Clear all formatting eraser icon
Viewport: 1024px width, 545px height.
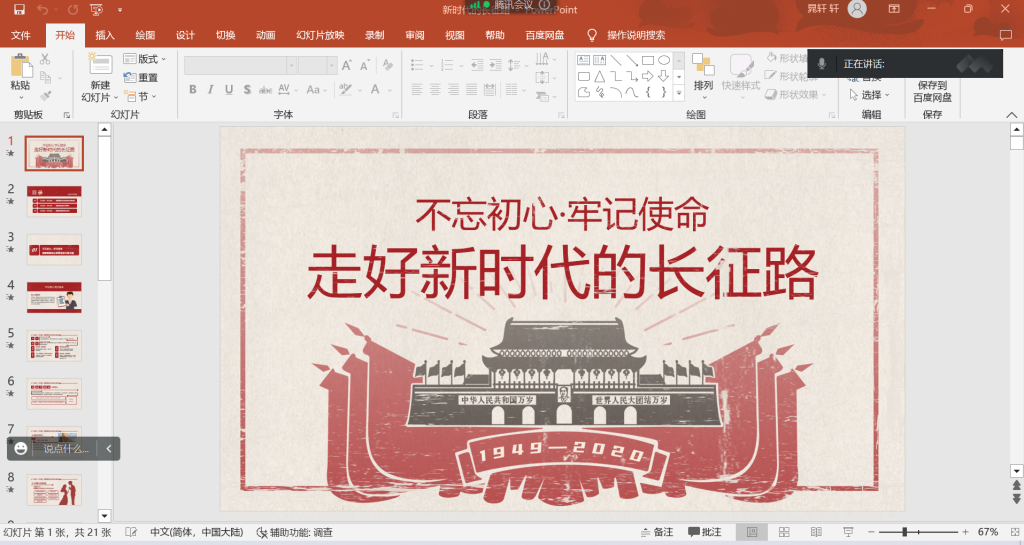(x=388, y=65)
